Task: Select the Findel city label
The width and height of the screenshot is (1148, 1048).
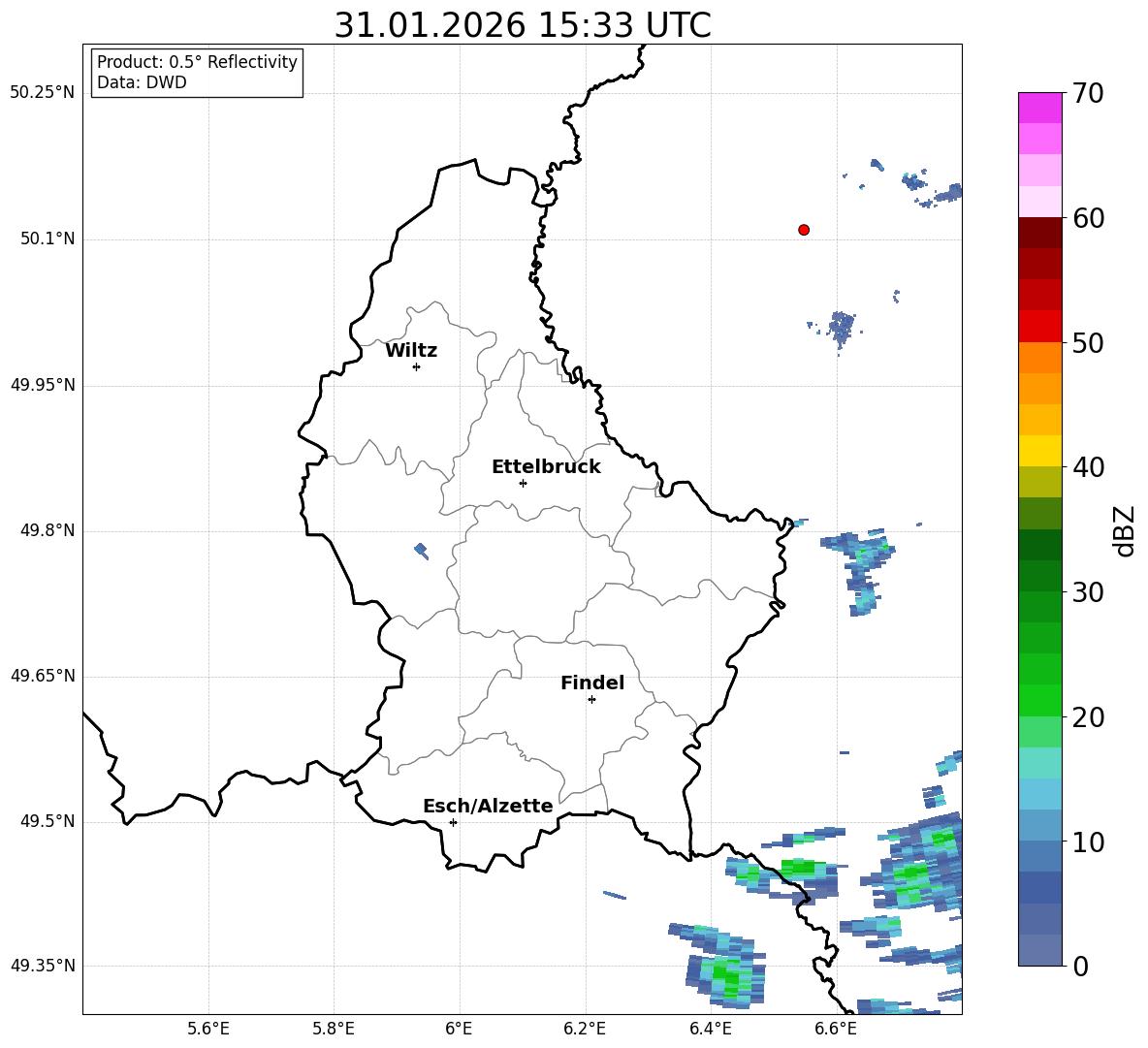Action: tap(592, 683)
